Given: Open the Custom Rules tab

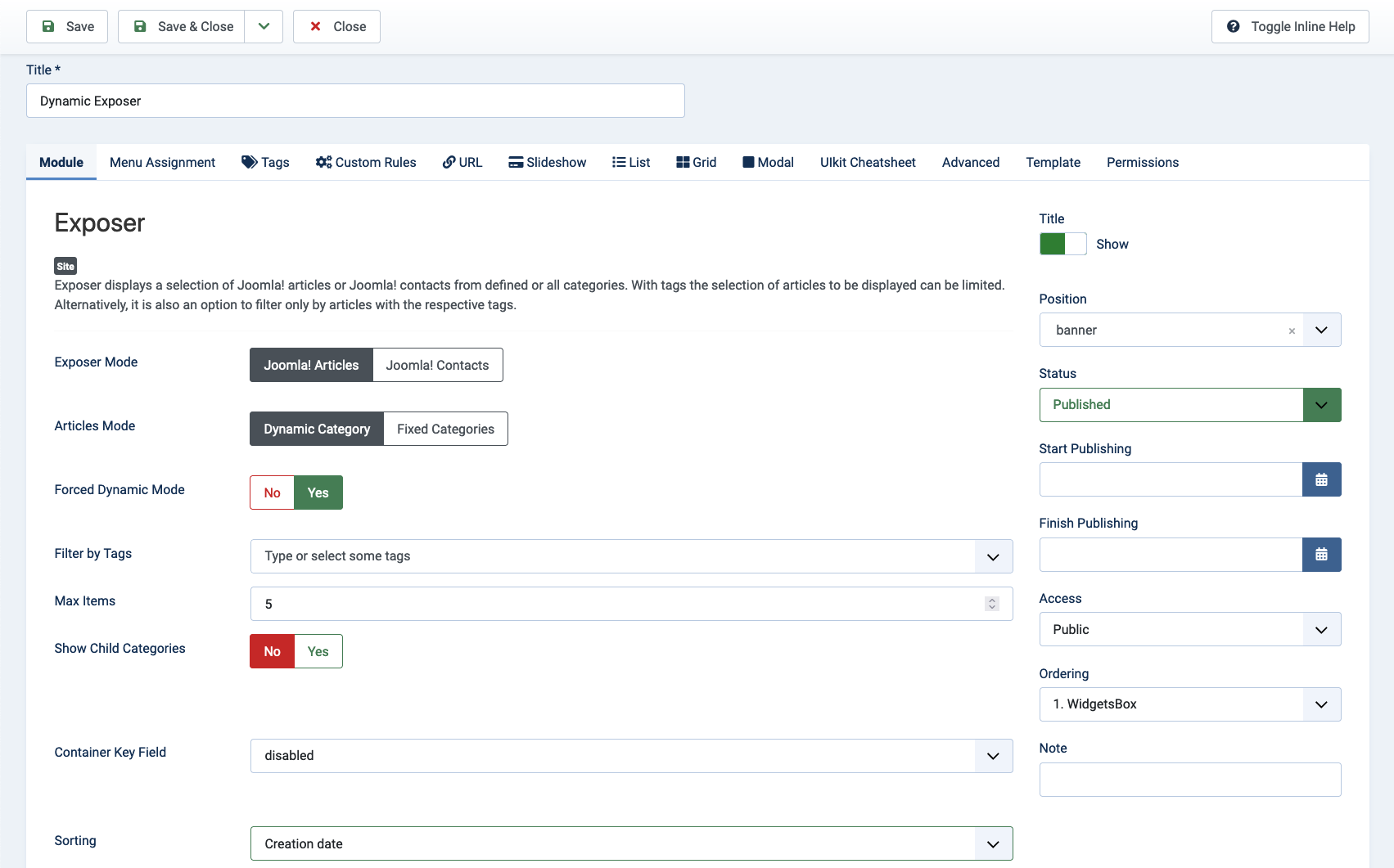Looking at the screenshot, I should 366,162.
